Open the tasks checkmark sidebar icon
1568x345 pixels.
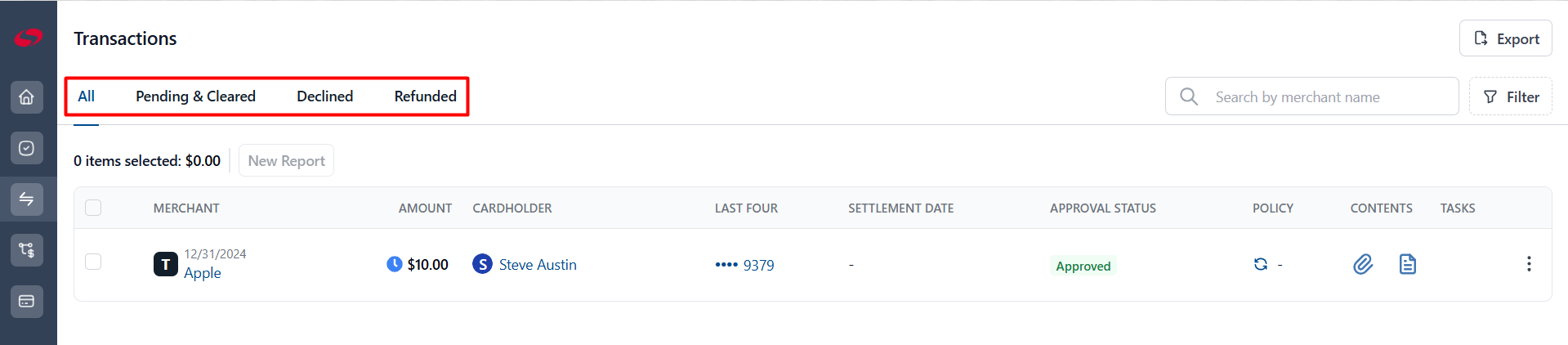[27, 148]
